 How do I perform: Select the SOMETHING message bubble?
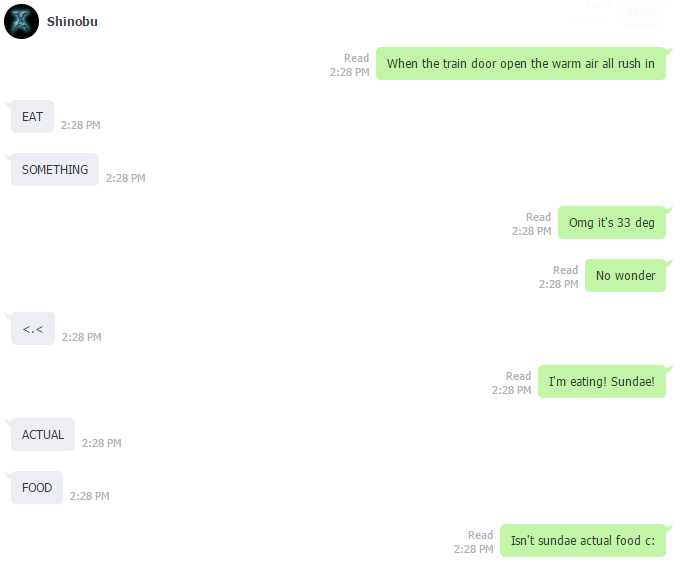(x=55, y=170)
